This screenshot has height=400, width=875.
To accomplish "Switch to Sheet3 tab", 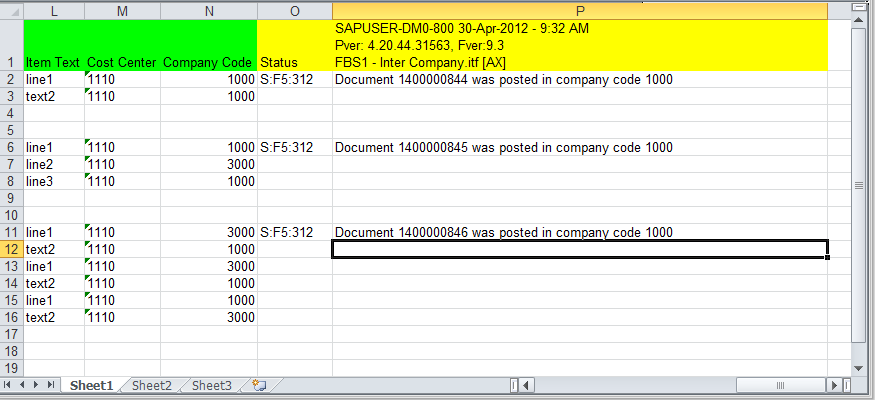I will [x=212, y=385].
